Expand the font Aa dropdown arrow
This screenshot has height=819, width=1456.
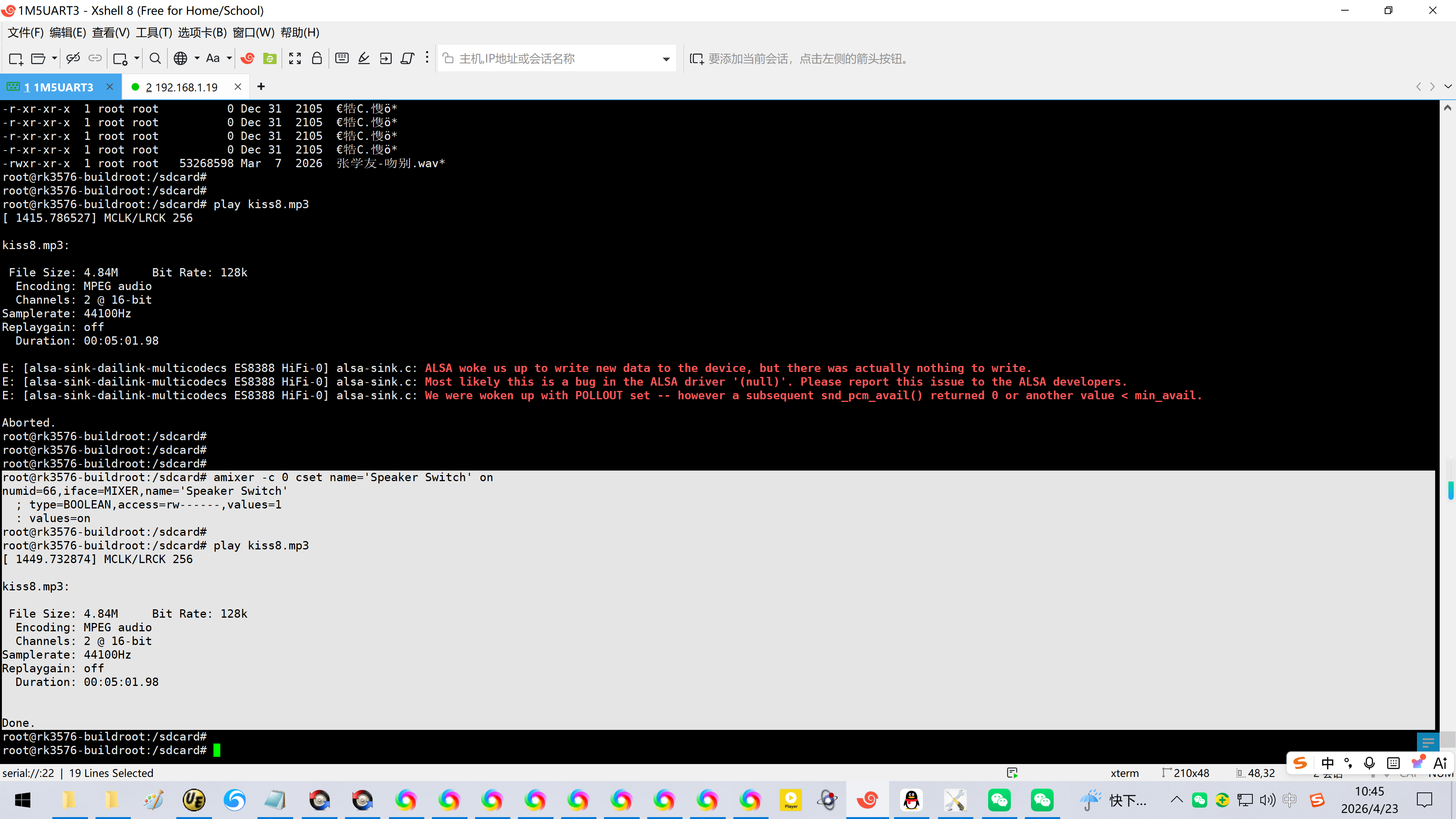[x=229, y=58]
